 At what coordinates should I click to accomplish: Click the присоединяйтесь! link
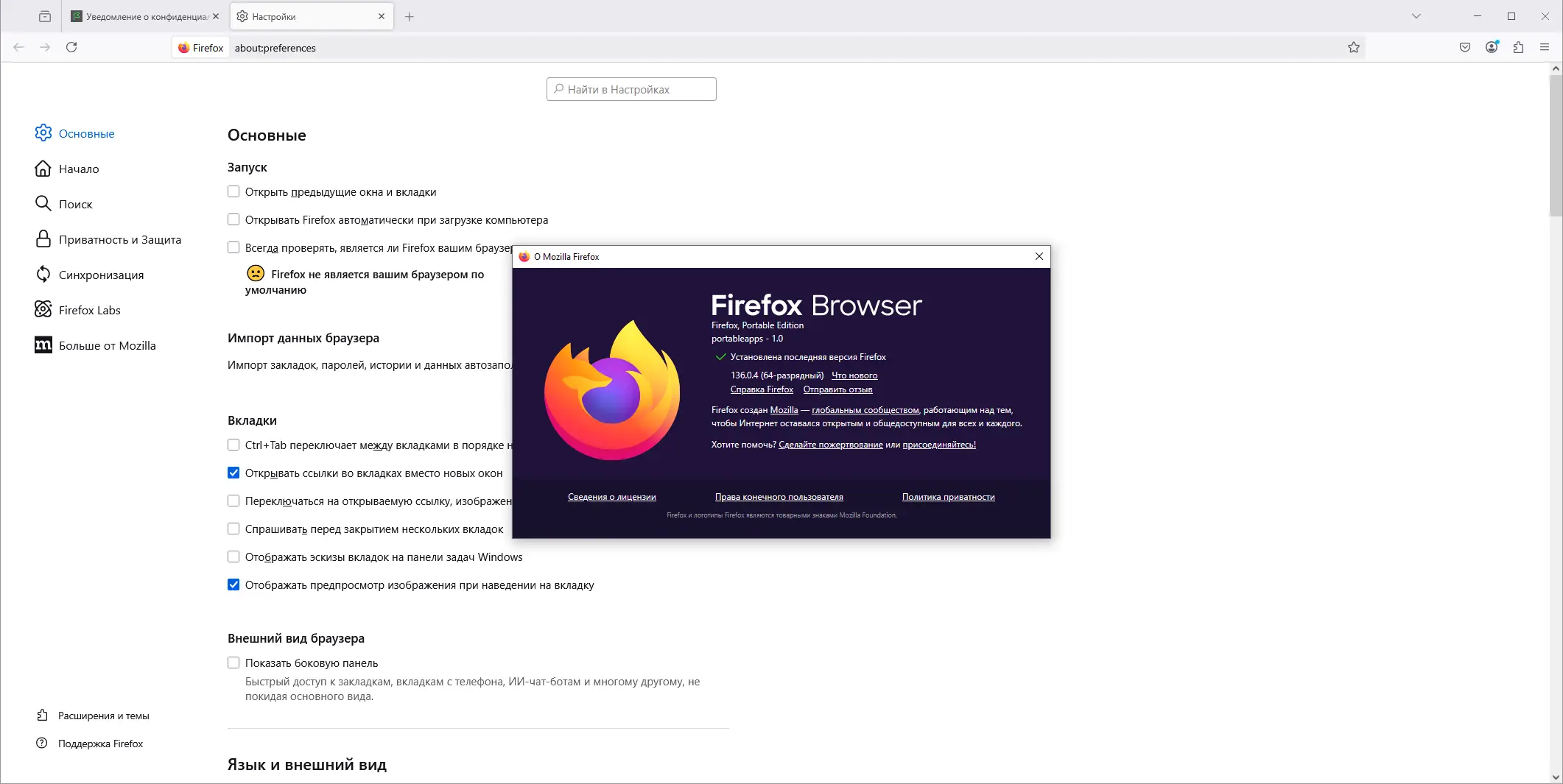(939, 445)
